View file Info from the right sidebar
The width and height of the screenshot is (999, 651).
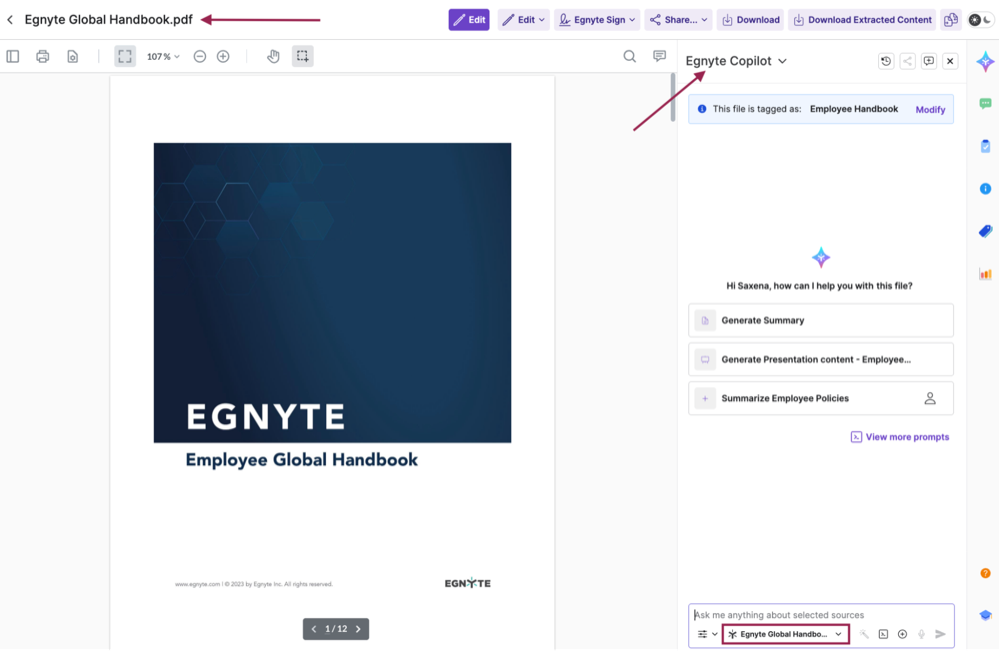tap(985, 188)
